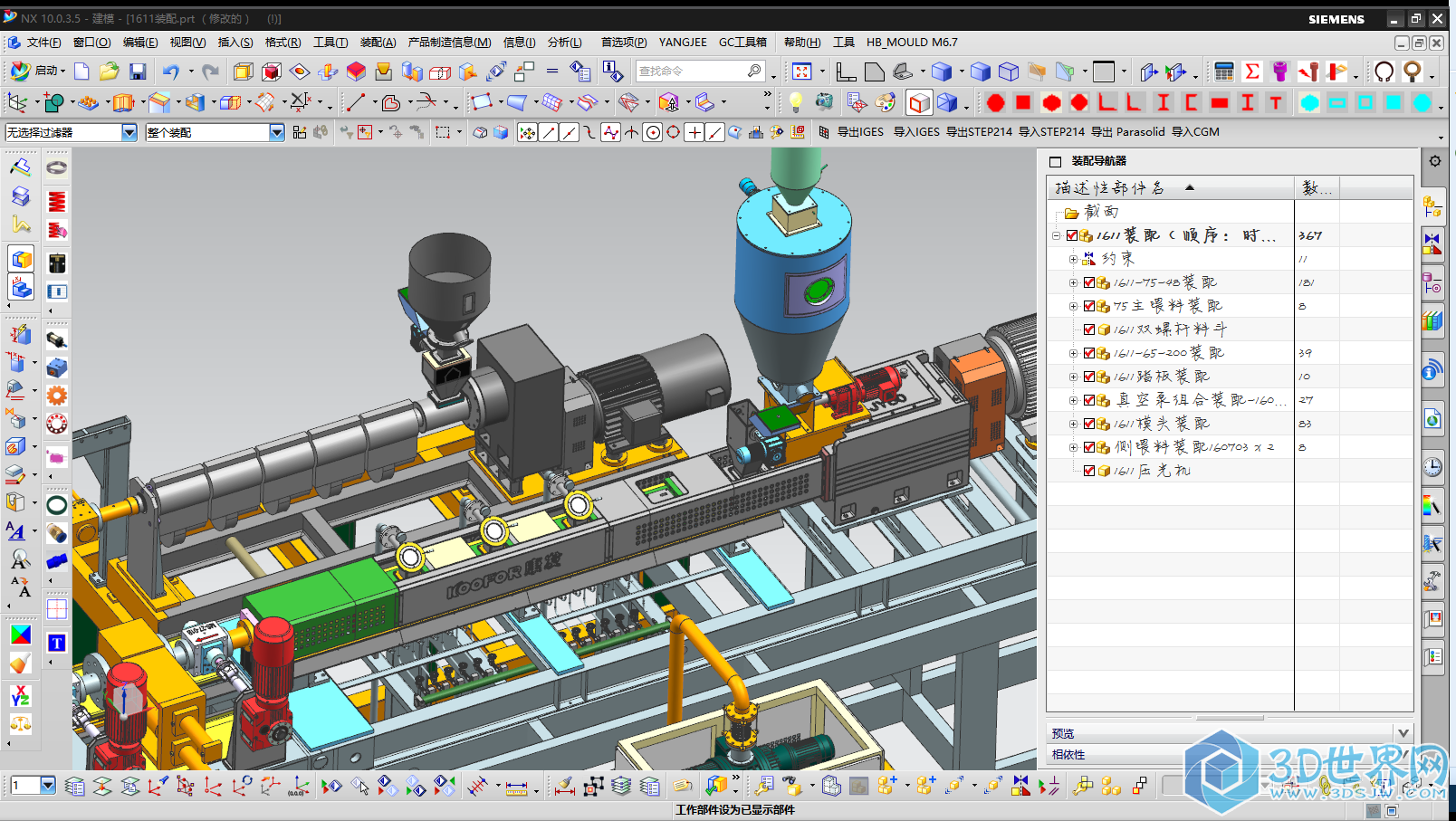
Task: Undo the last action
Action: 171,72
